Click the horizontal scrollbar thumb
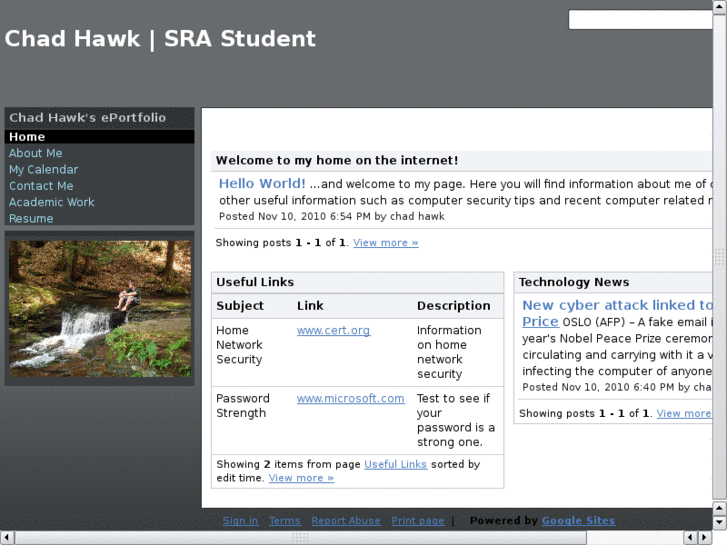 (300, 538)
